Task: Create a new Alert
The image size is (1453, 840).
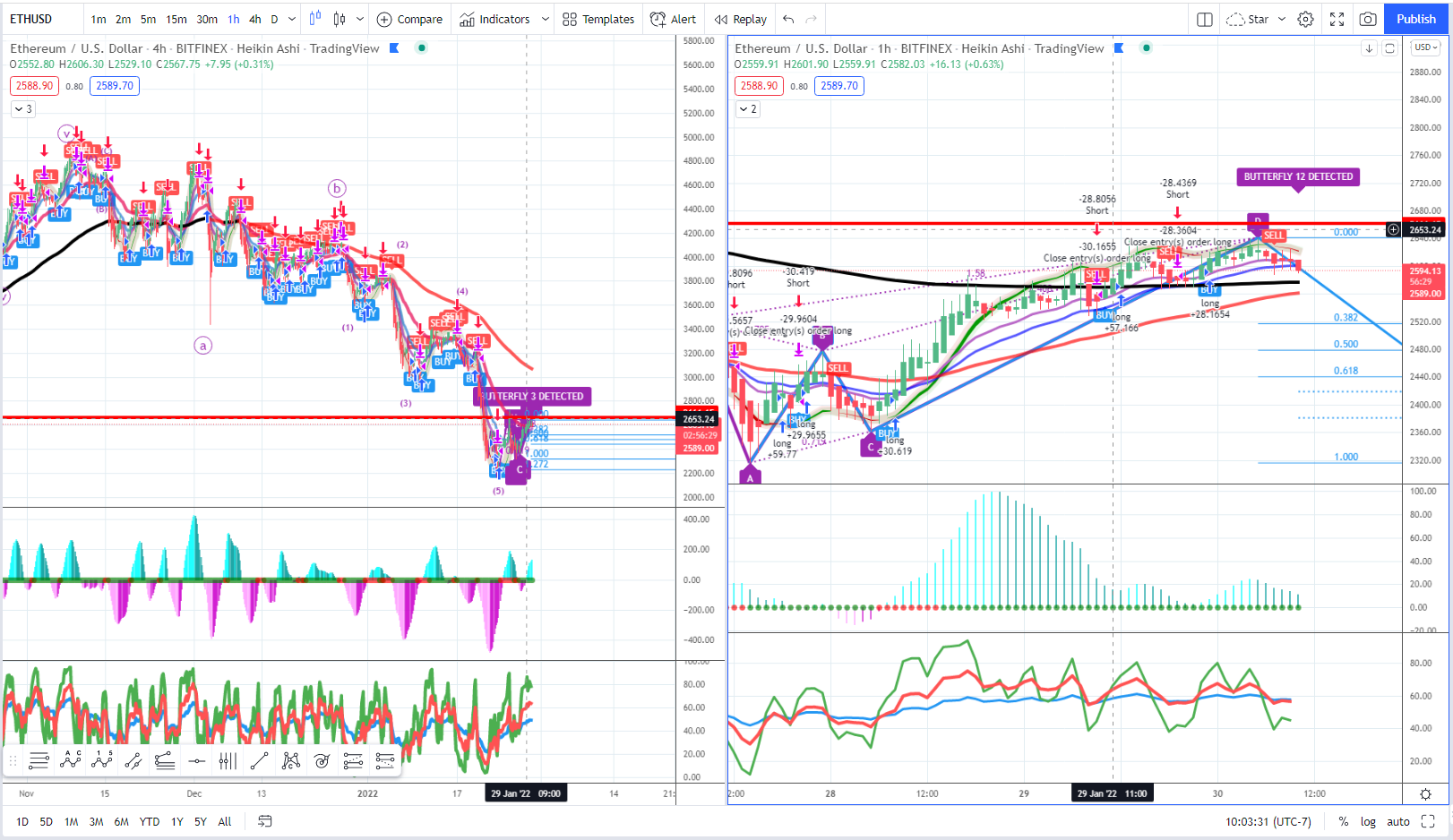Action: pos(673,19)
